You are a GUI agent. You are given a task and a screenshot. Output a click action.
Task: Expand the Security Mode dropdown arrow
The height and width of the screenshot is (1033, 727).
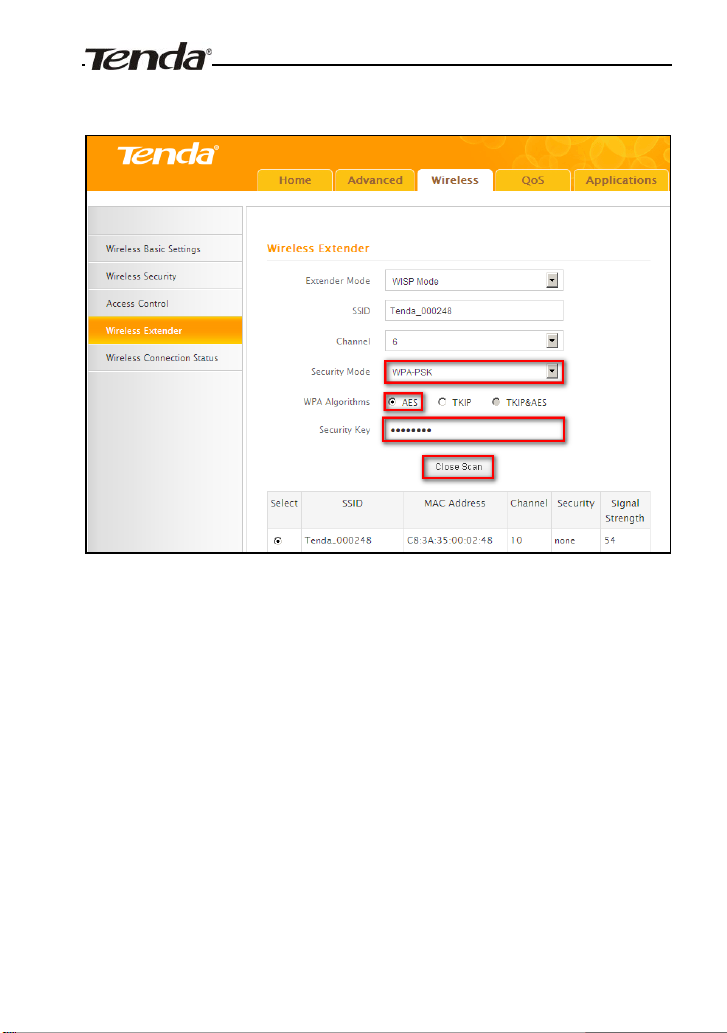coord(552,372)
